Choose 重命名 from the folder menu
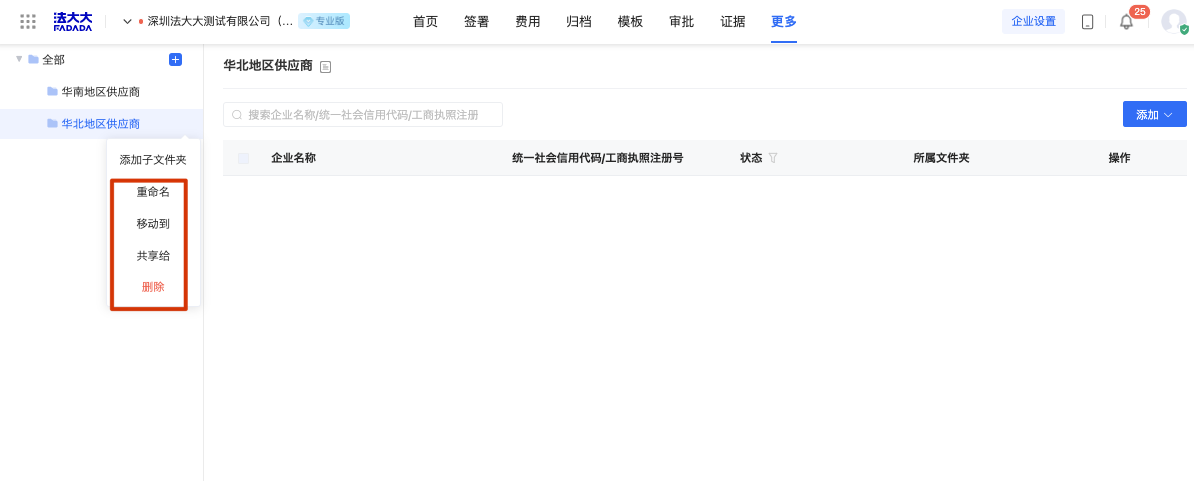 pyautogui.click(x=153, y=193)
